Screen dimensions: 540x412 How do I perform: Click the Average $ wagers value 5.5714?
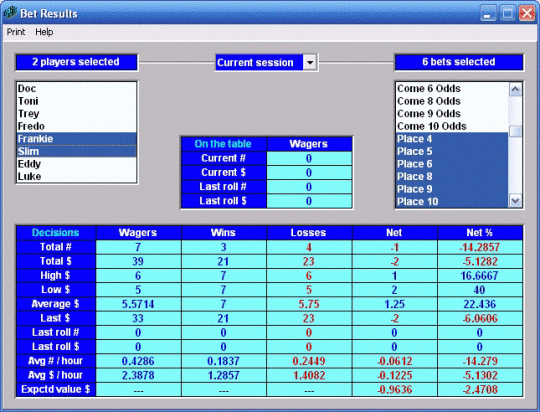click(x=138, y=304)
